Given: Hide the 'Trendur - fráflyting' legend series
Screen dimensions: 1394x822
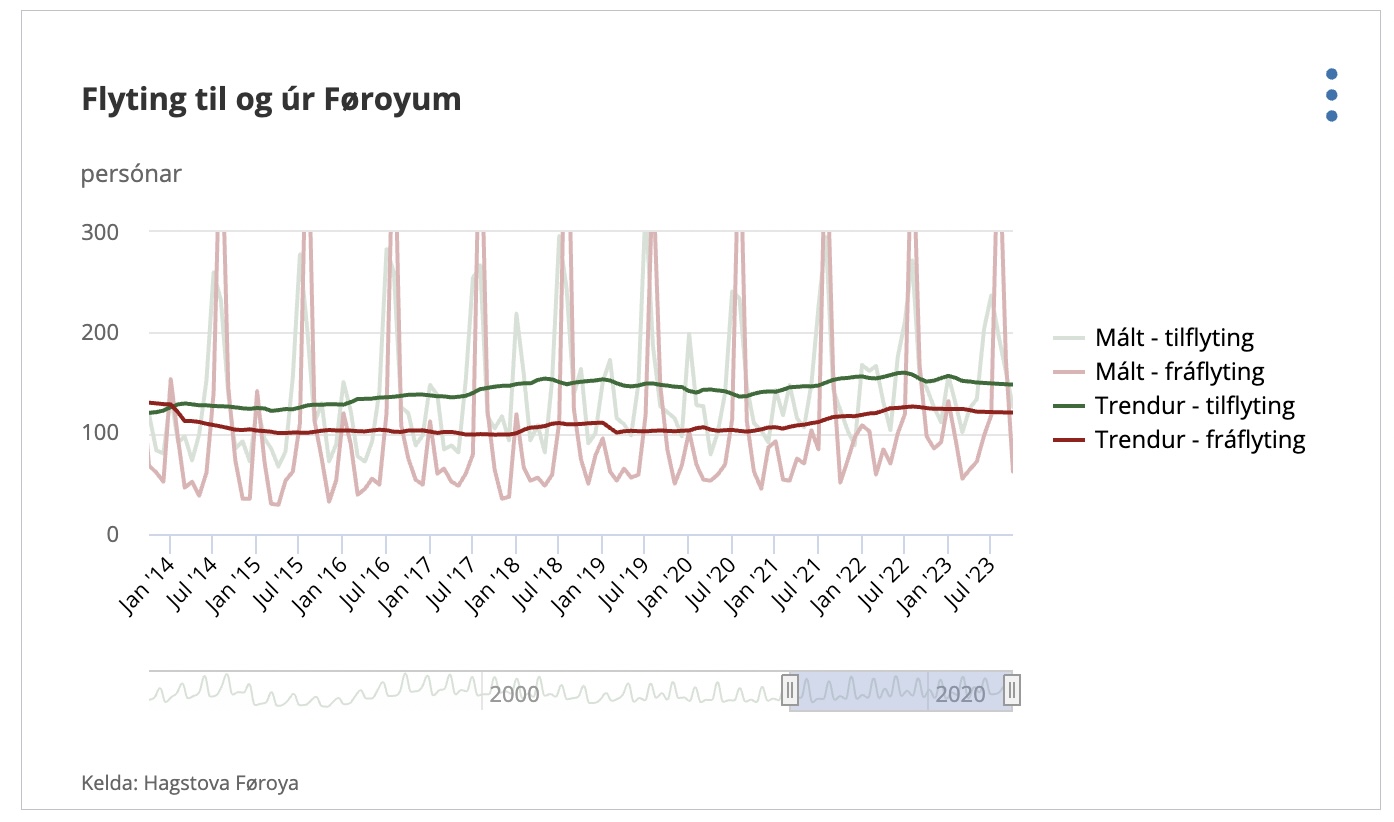Looking at the screenshot, I should (1200, 440).
